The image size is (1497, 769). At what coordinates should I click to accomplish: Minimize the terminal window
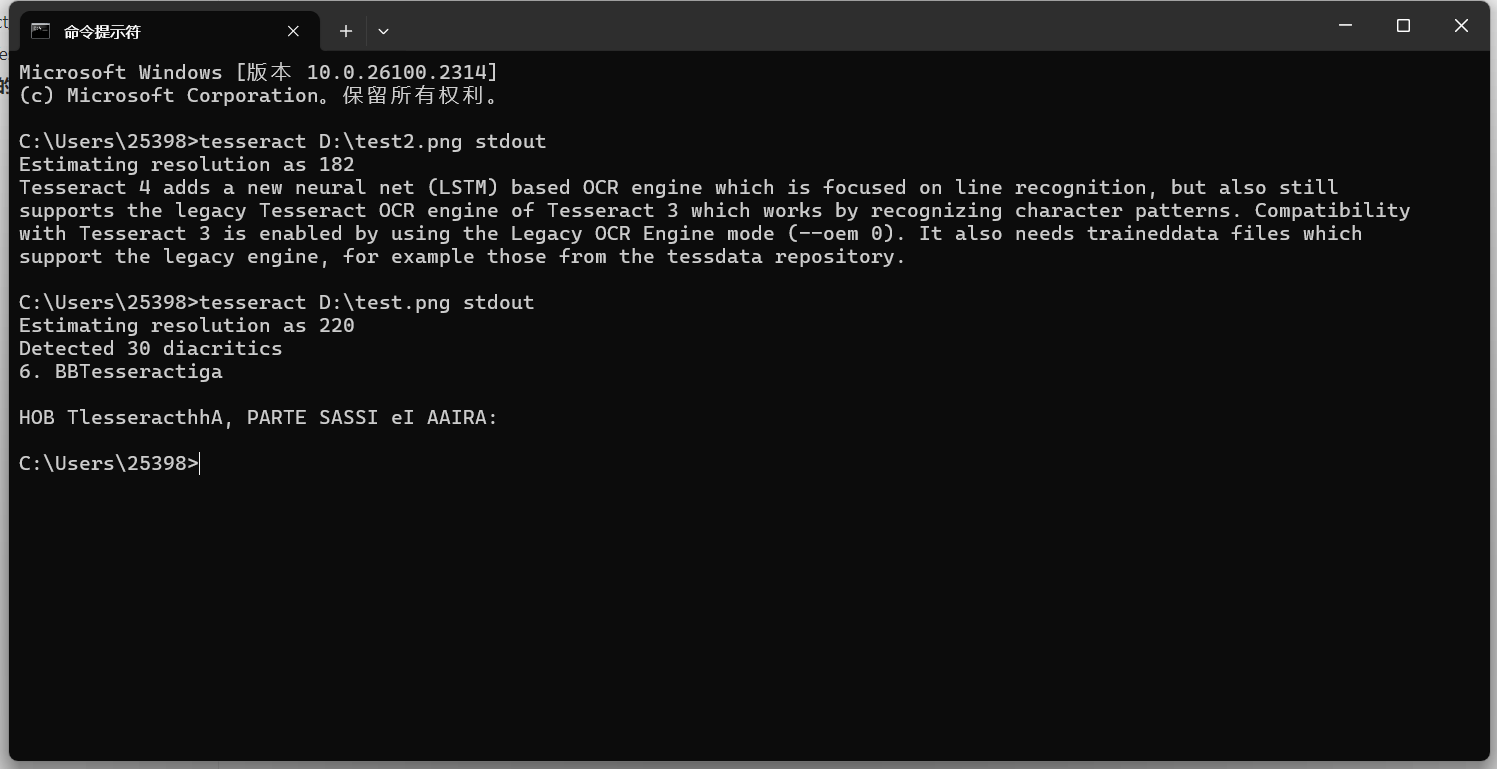(1346, 26)
